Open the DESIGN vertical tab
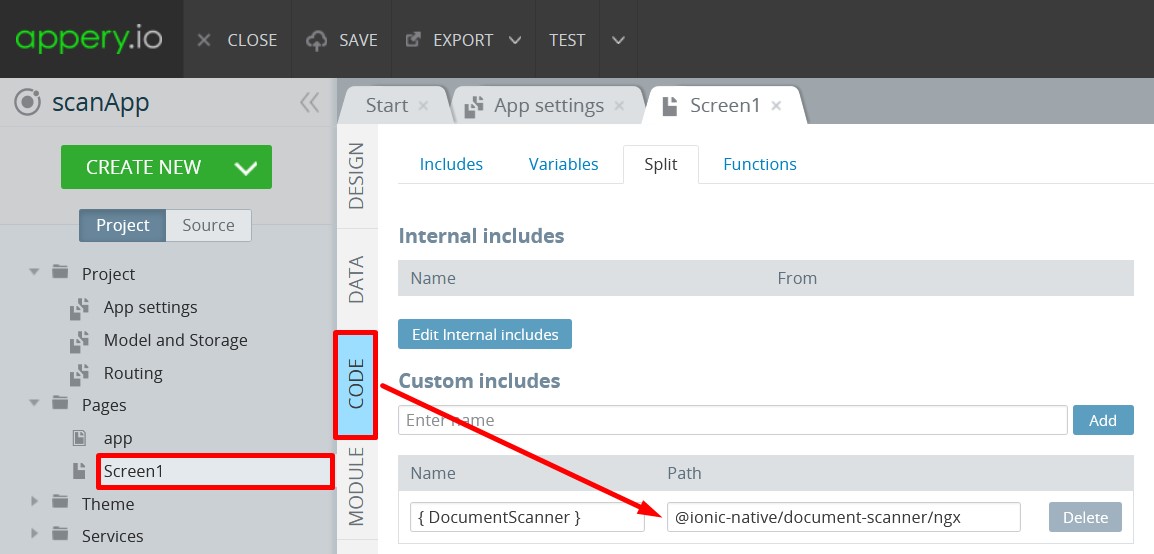1154x554 pixels. pos(357,176)
